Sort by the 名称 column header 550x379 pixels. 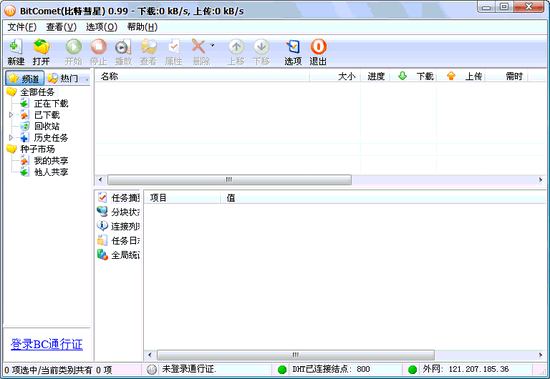point(202,76)
